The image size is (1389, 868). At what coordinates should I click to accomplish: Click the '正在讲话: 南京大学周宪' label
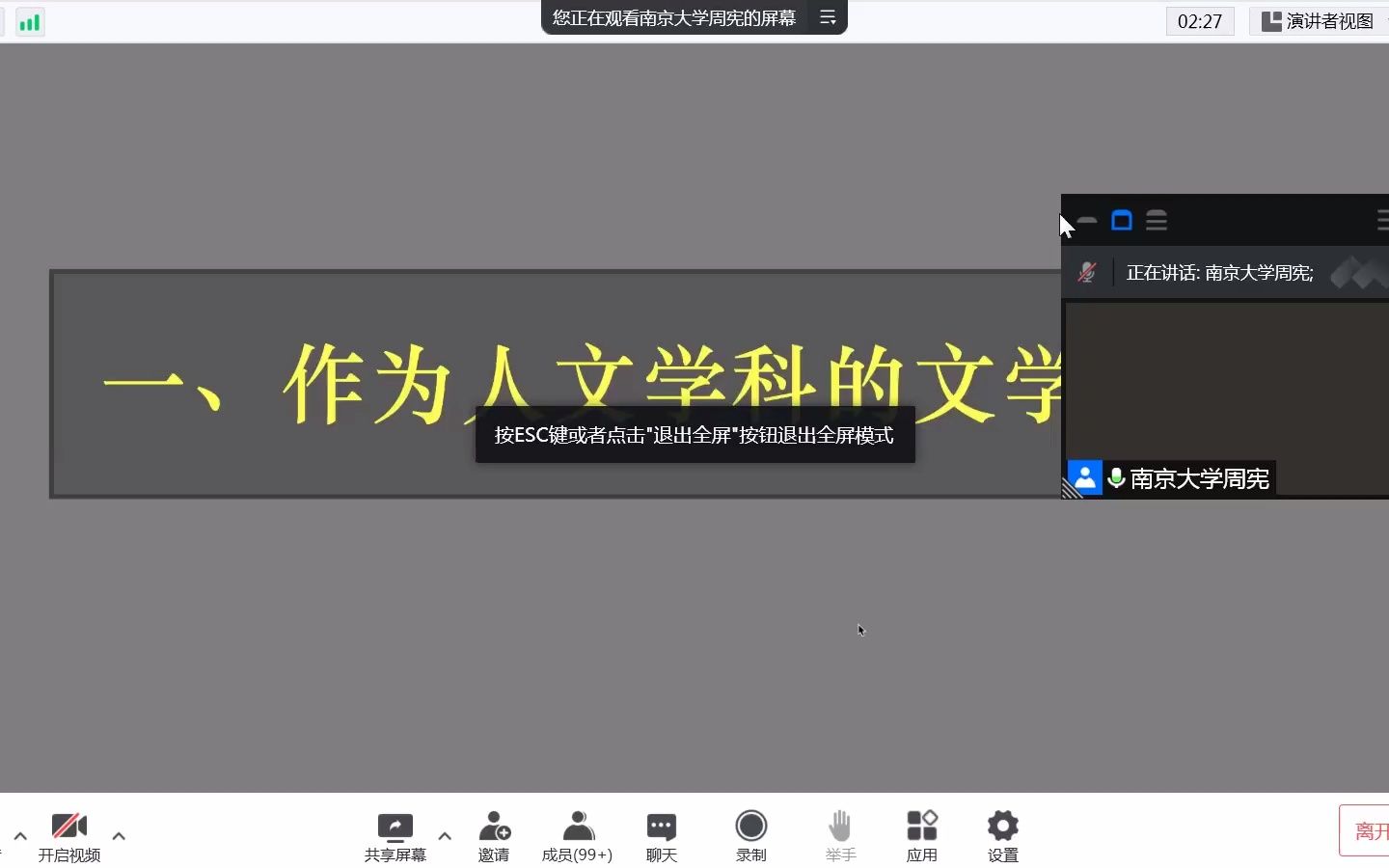point(1219,273)
